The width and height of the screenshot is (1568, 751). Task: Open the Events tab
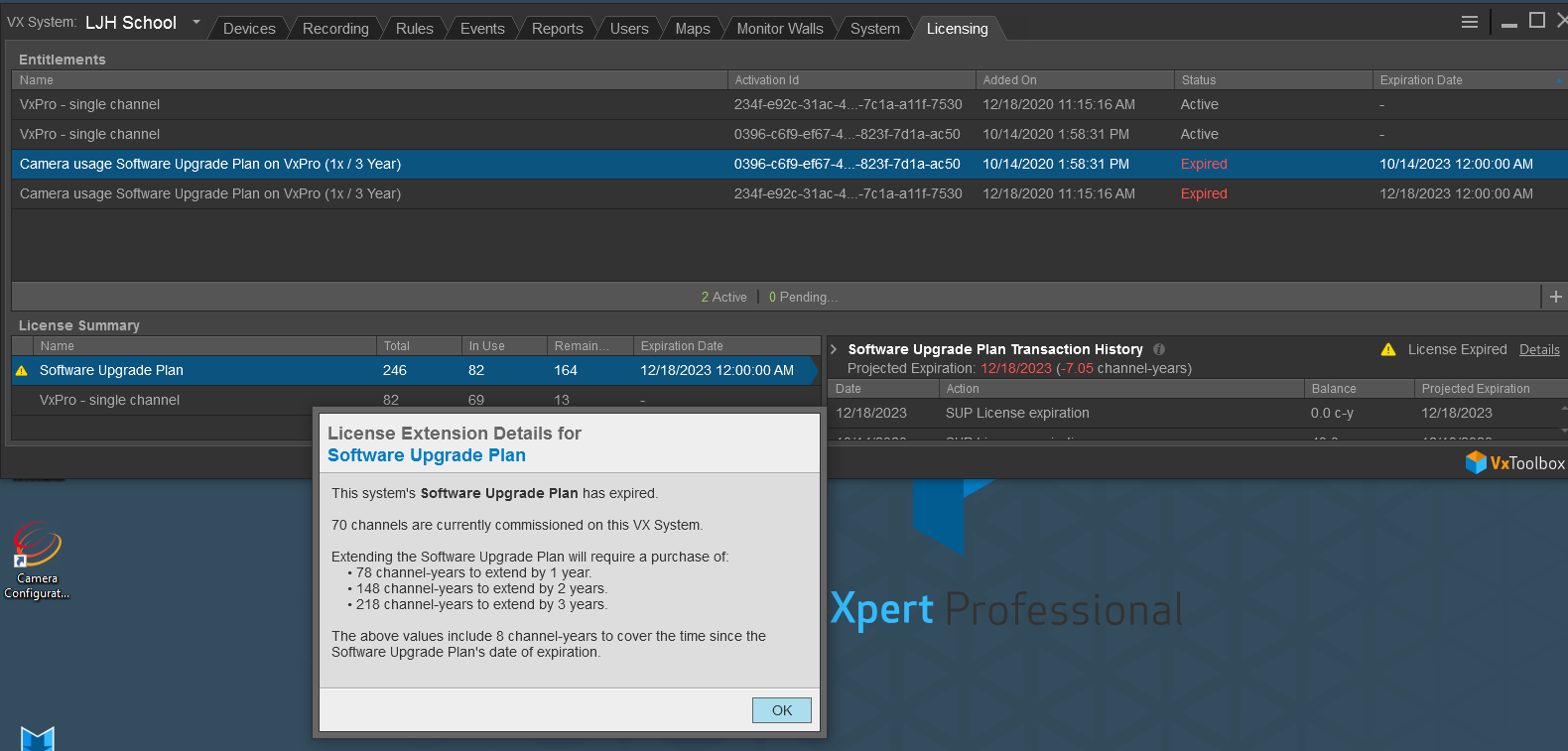coord(482,29)
